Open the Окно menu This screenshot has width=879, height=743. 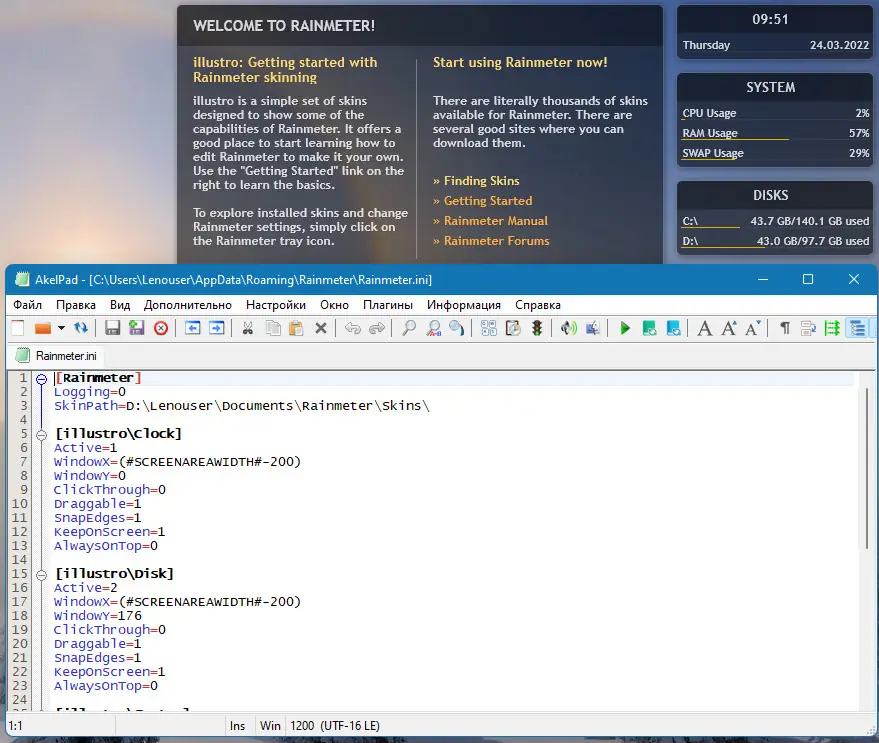point(334,304)
